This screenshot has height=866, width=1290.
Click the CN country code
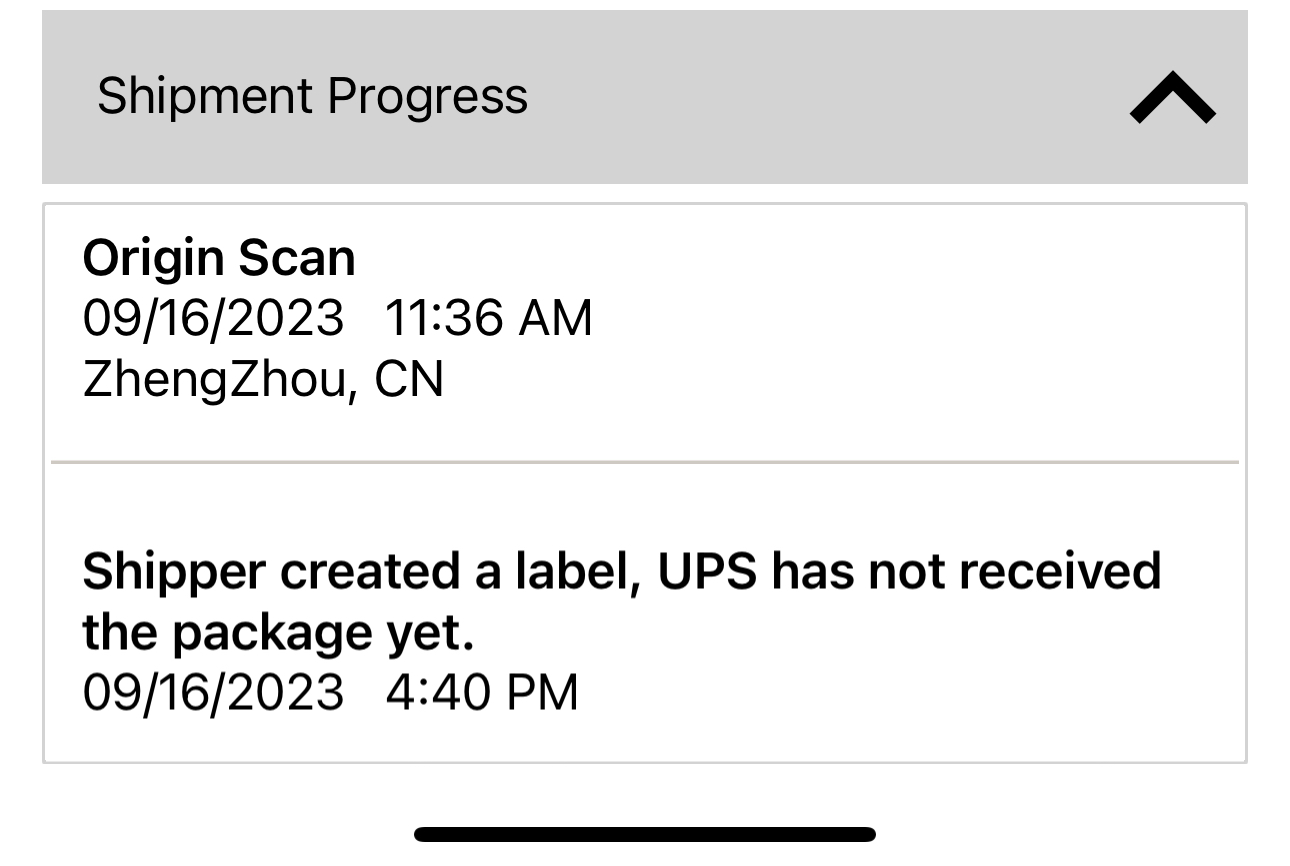[409, 380]
